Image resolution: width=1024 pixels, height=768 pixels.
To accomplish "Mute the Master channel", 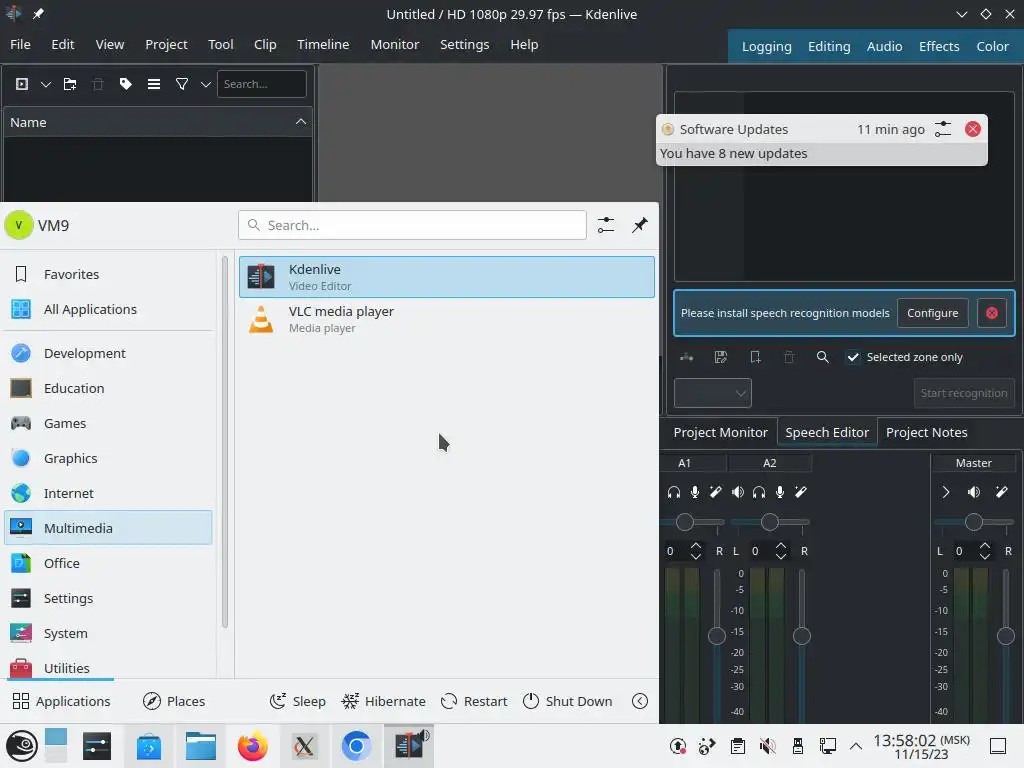I will tap(974, 492).
